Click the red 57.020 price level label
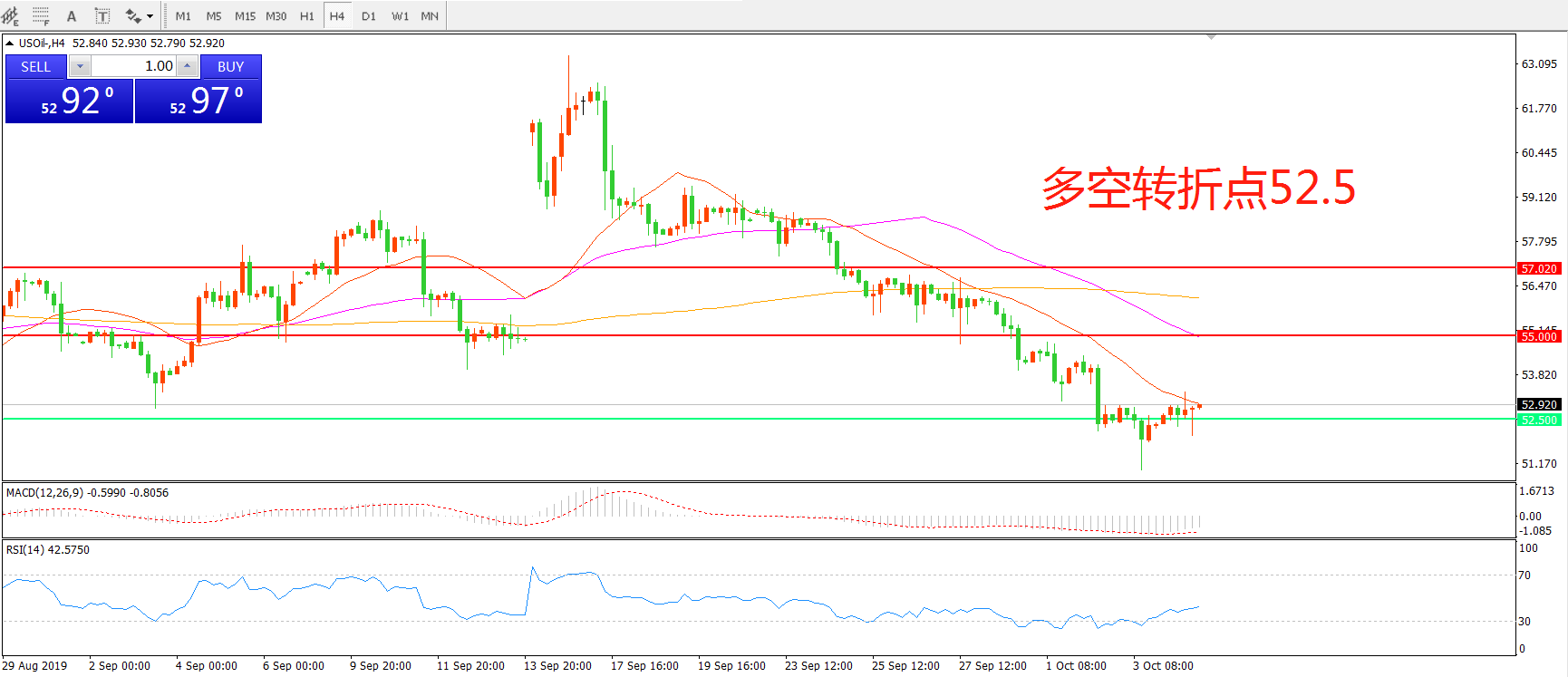 coord(1538,268)
